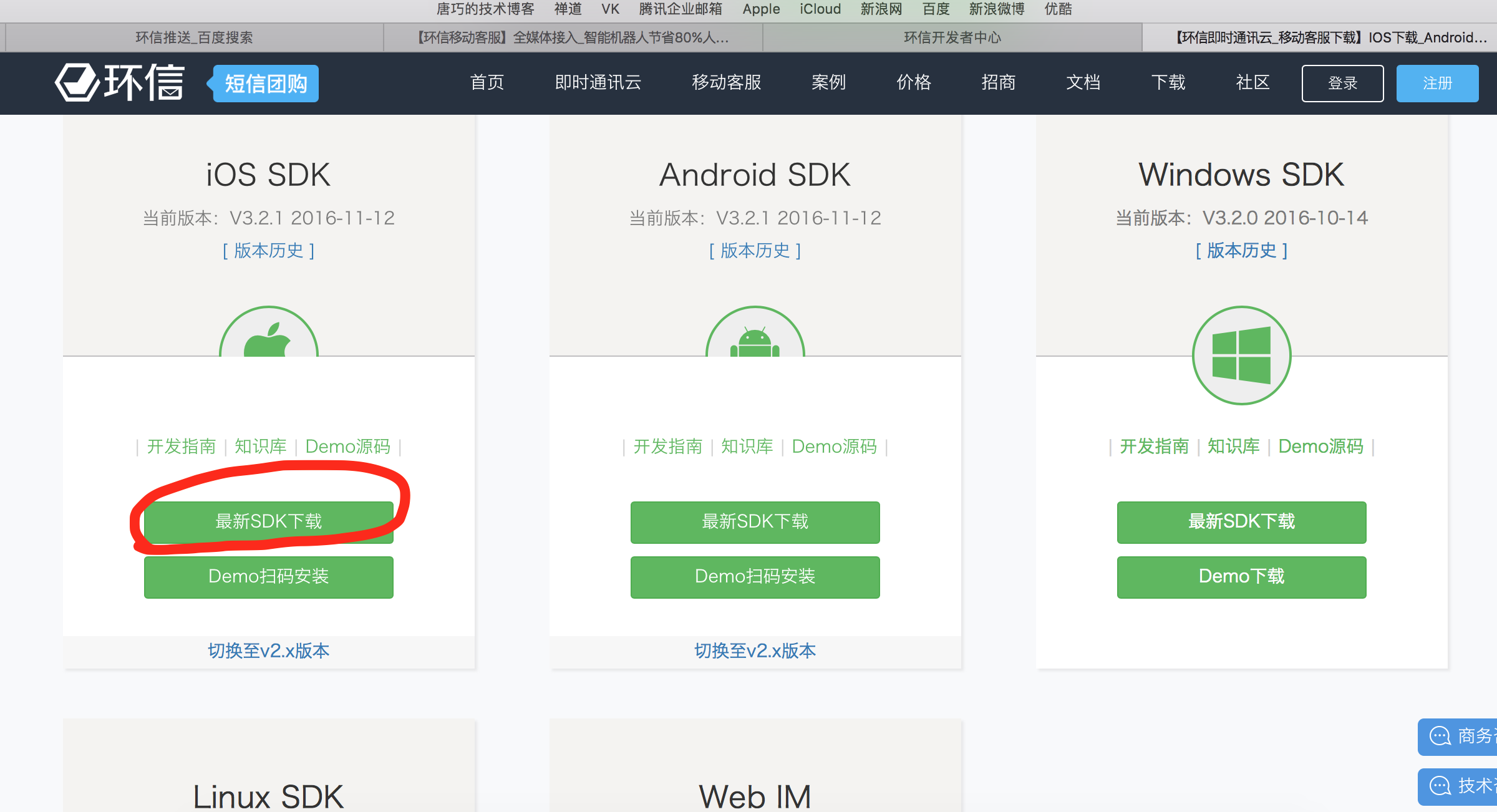The height and width of the screenshot is (812, 1497).
Task: Click Android Demo扫码安装 button
Action: [x=755, y=577]
